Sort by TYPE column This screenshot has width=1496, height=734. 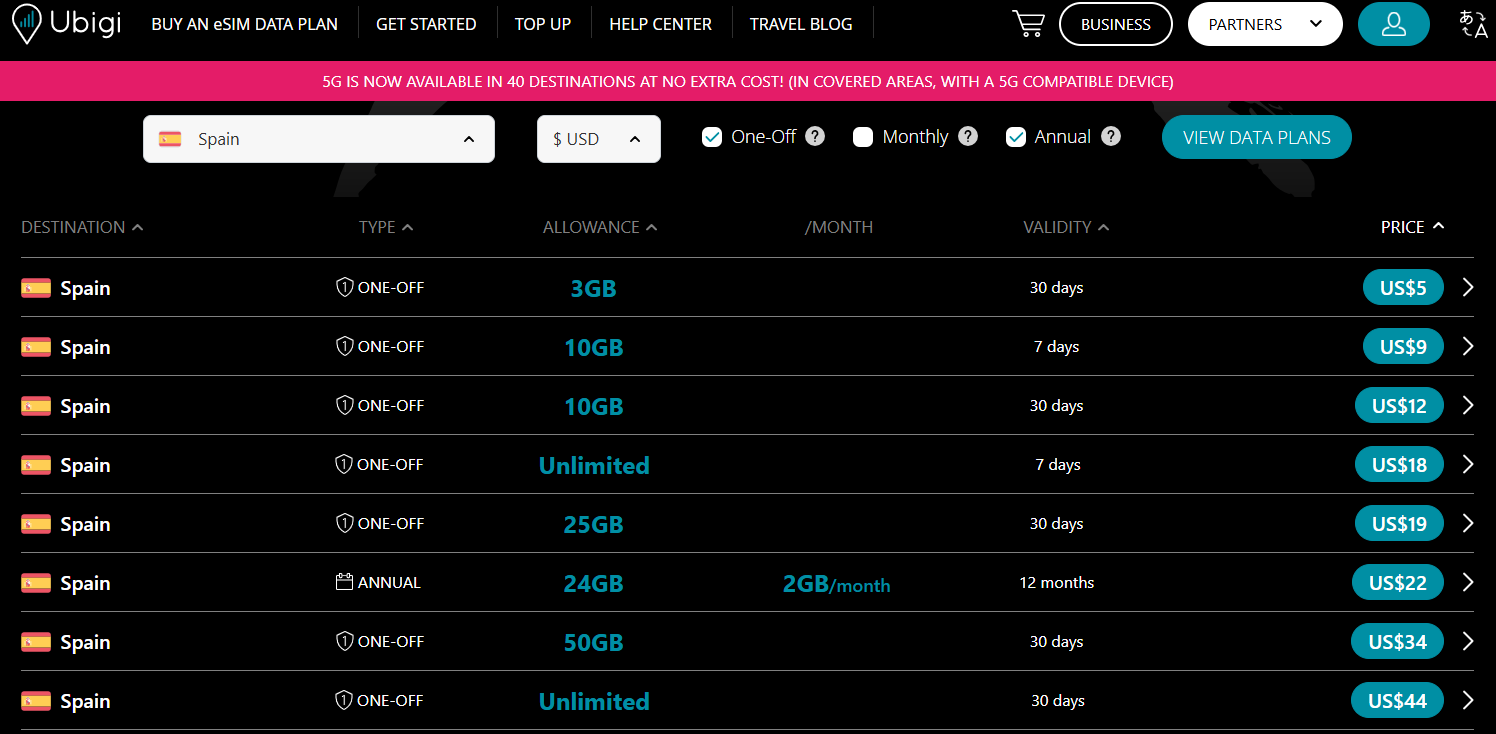click(386, 227)
